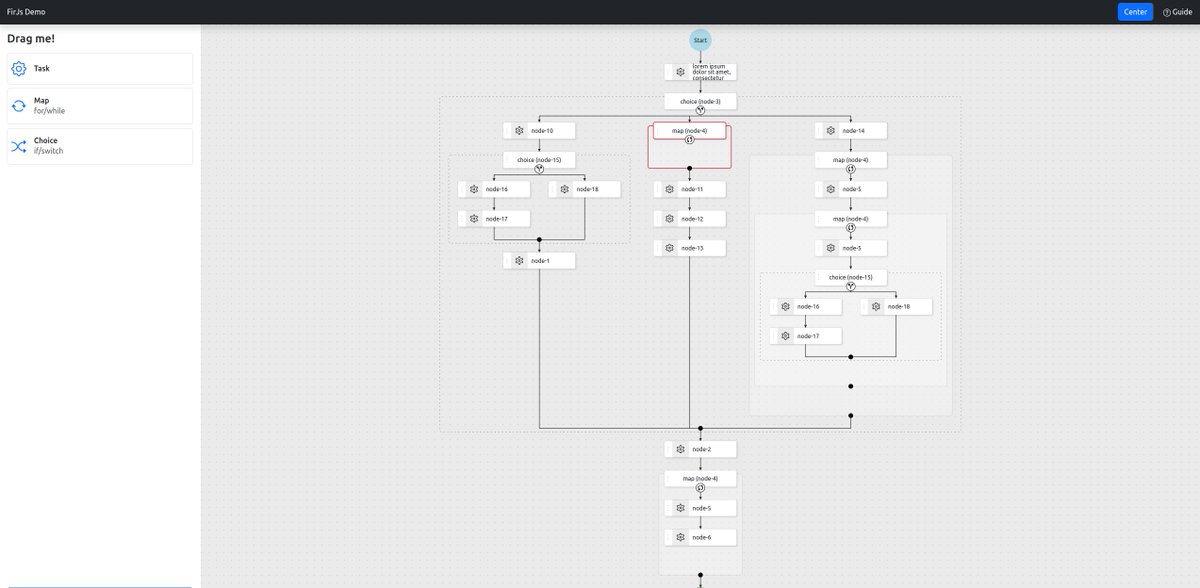Click the "node-11" label
Image resolution: width=1200 pixels, height=588 pixels.
point(692,189)
